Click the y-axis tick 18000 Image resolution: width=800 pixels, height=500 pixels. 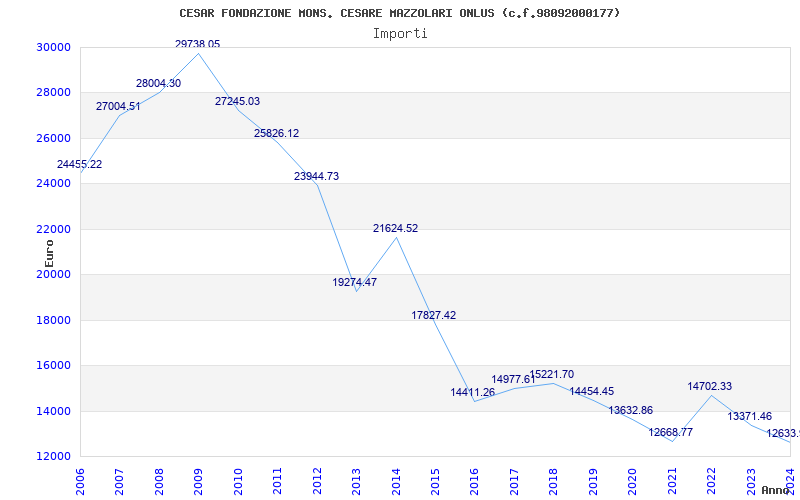(x=53, y=320)
